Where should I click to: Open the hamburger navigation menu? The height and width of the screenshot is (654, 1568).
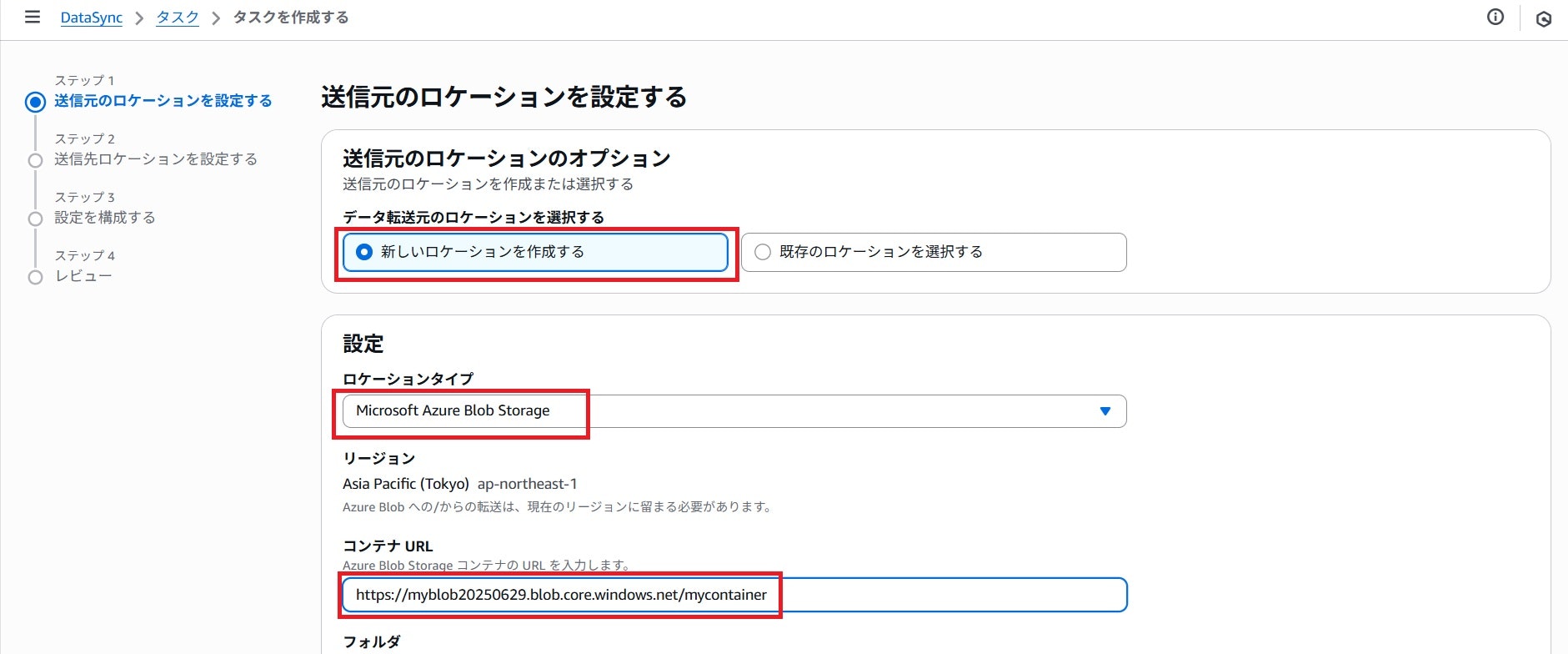33,17
